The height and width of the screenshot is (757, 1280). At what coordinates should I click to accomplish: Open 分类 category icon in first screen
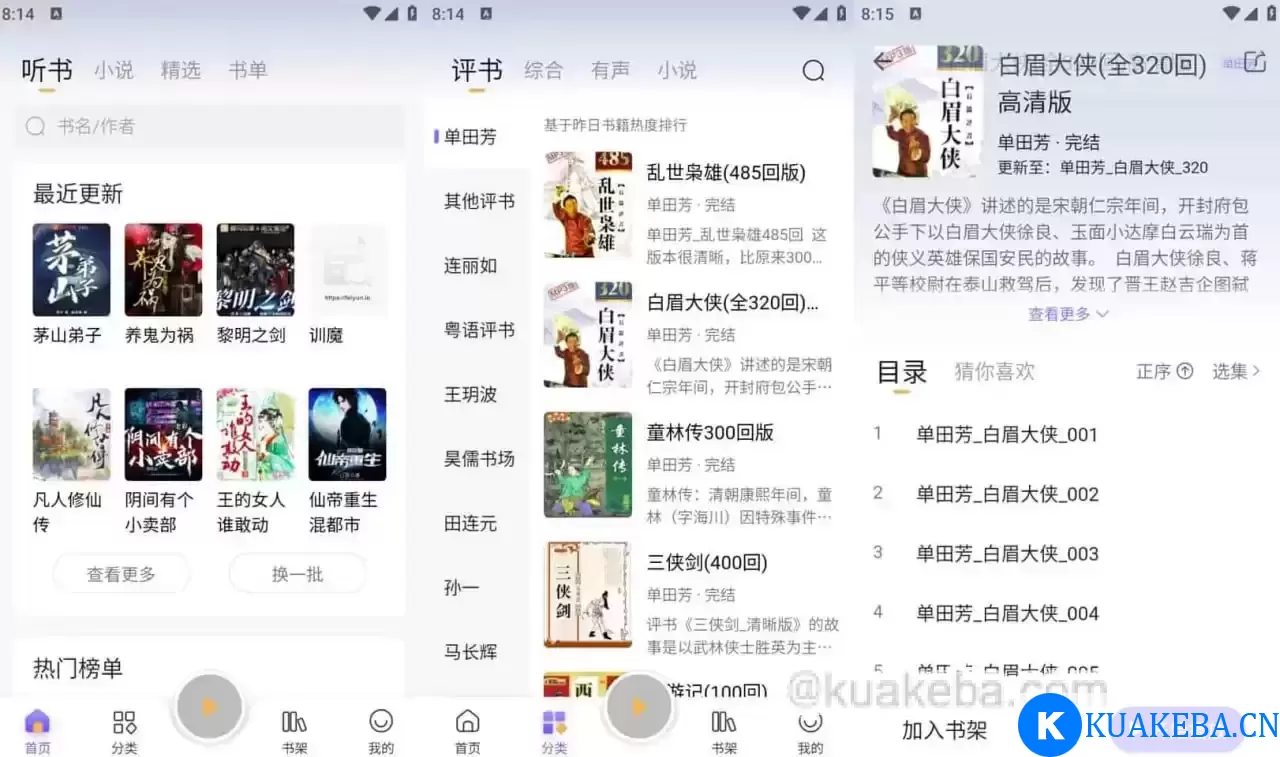coord(124,722)
